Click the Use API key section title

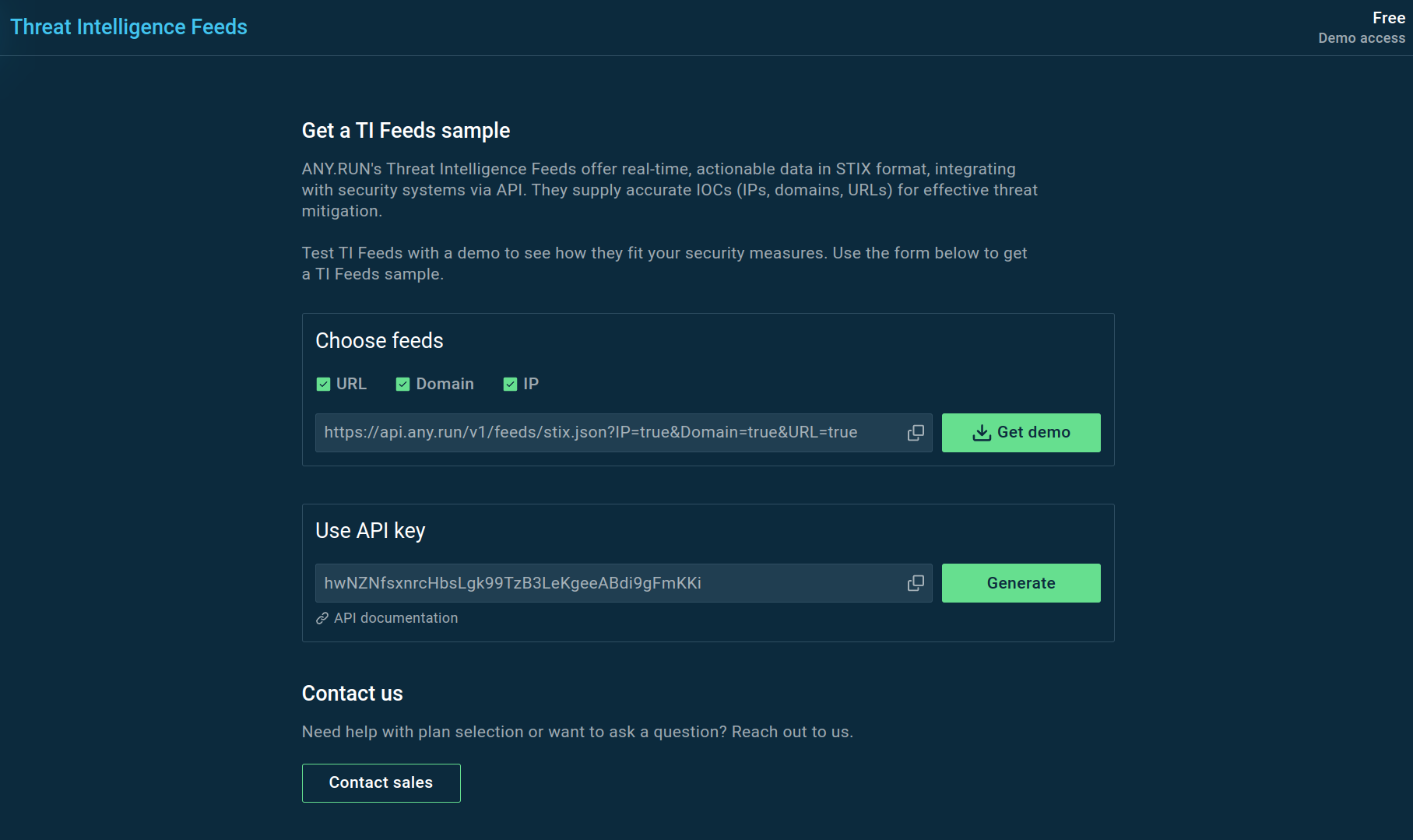(371, 530)
